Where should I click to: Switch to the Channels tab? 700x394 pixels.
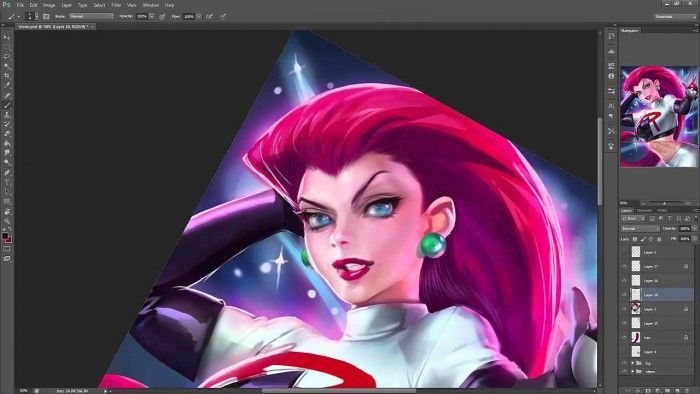644,211
